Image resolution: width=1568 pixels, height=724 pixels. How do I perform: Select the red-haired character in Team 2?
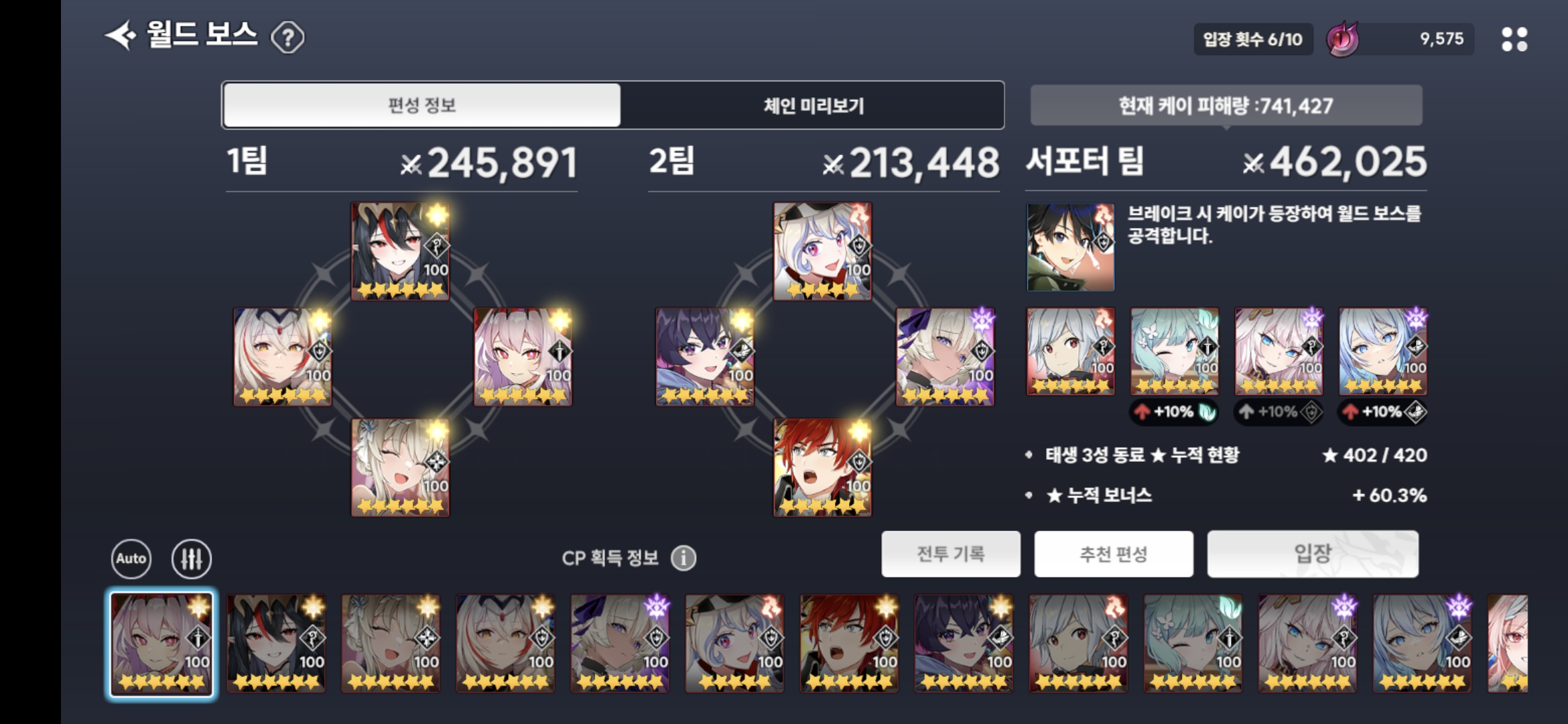[x=823, y=467]
